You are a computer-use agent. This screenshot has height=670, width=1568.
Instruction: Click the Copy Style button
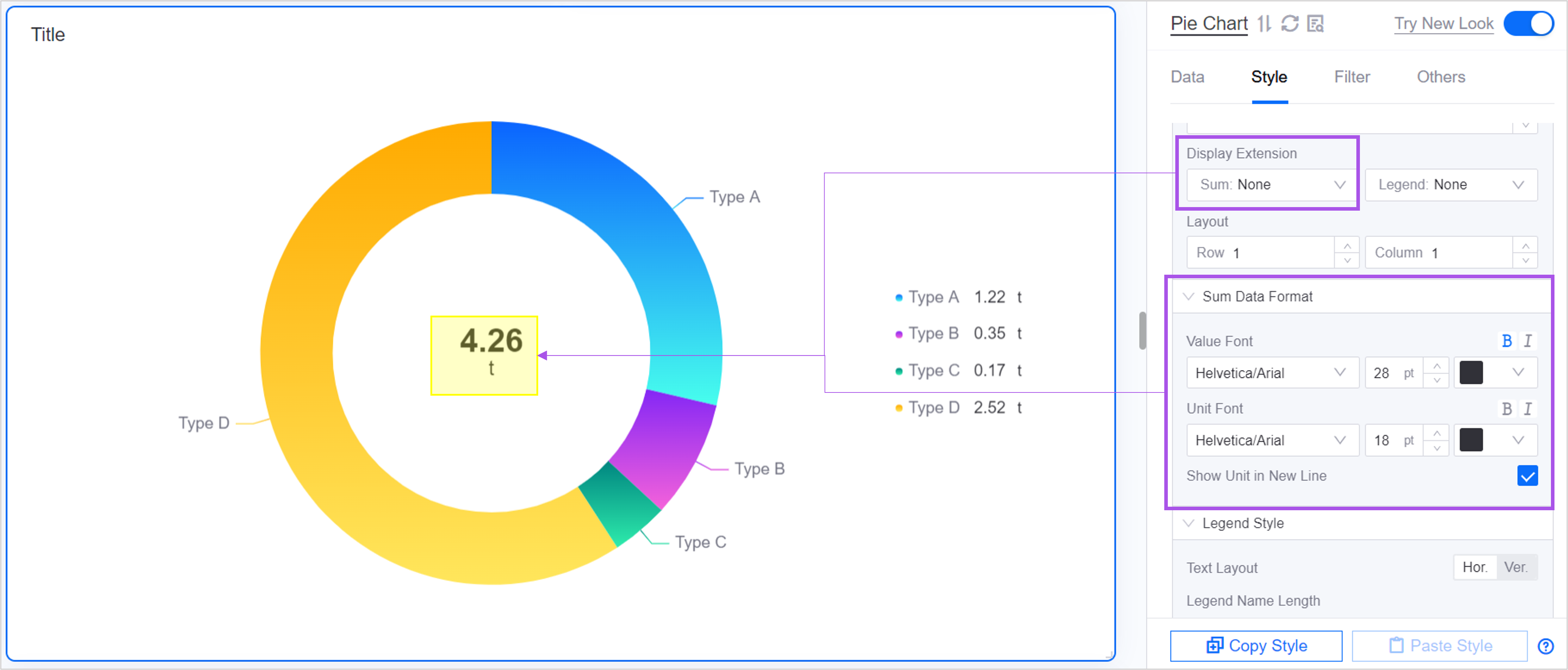click(x=1256, y=646)
